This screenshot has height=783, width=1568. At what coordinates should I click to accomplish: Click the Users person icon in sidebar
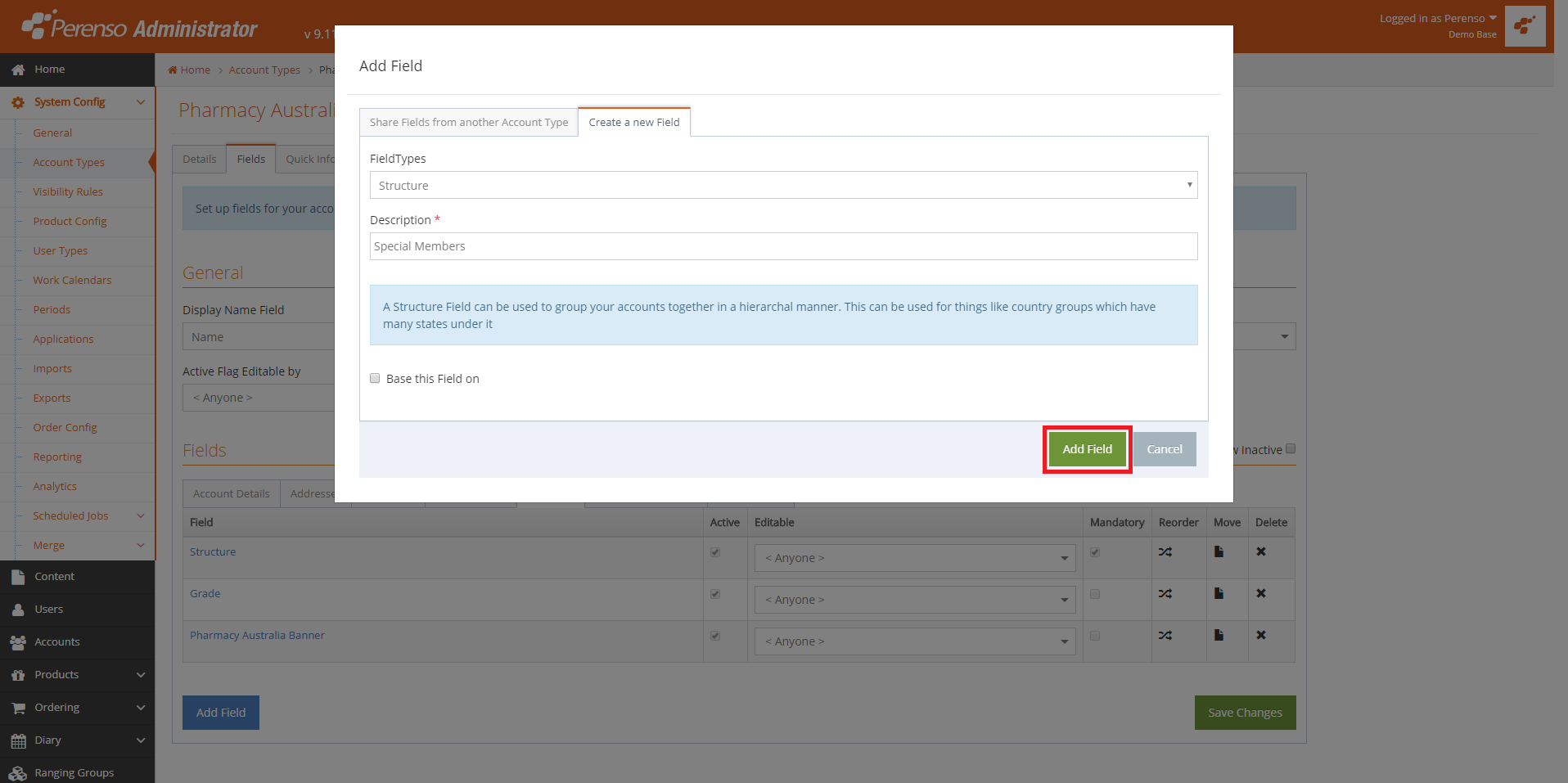coord(18,610)
